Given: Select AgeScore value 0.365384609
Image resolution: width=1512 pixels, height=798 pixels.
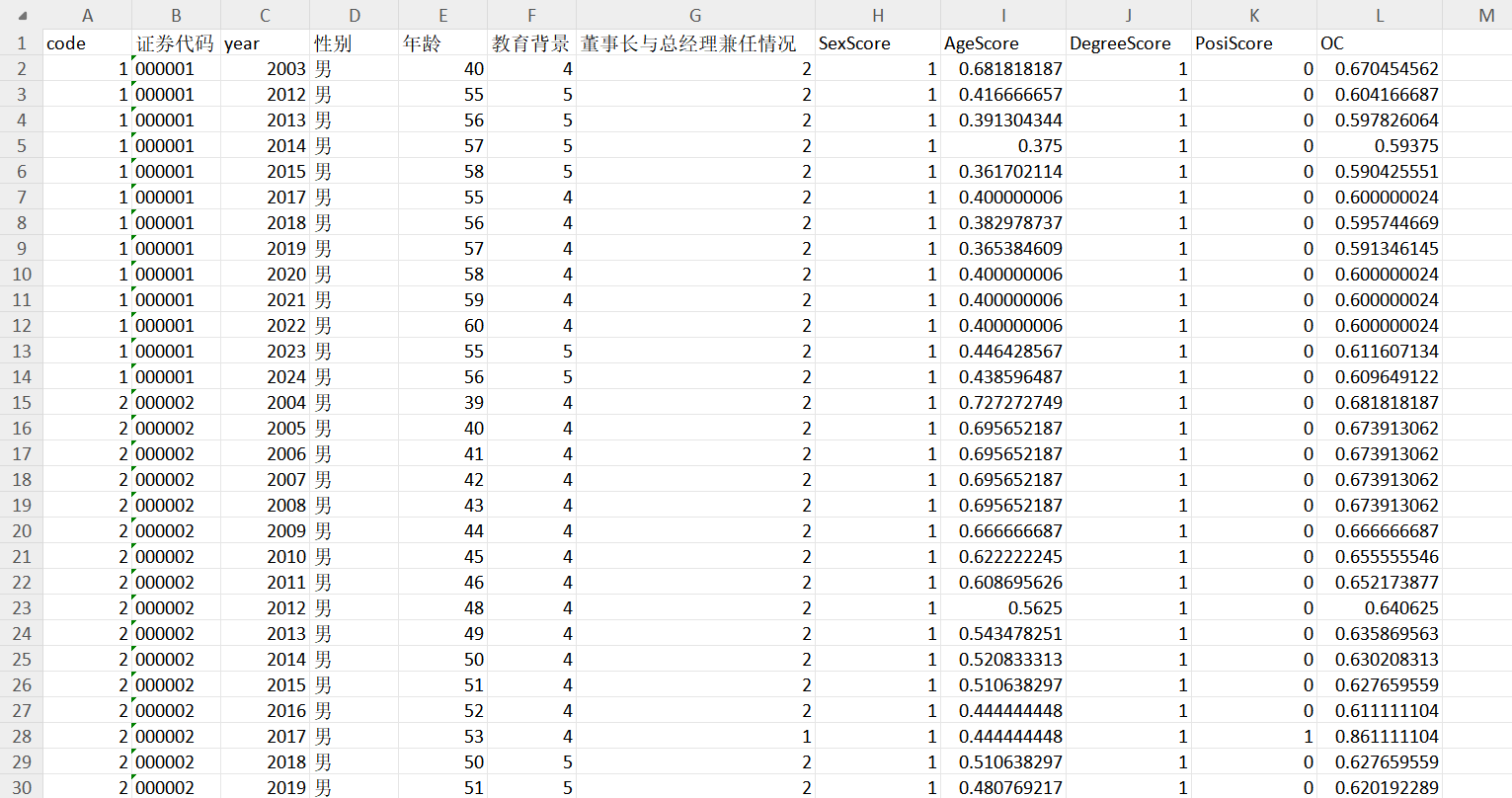Looking at the screenshot, I should [x=1003, y=249].
